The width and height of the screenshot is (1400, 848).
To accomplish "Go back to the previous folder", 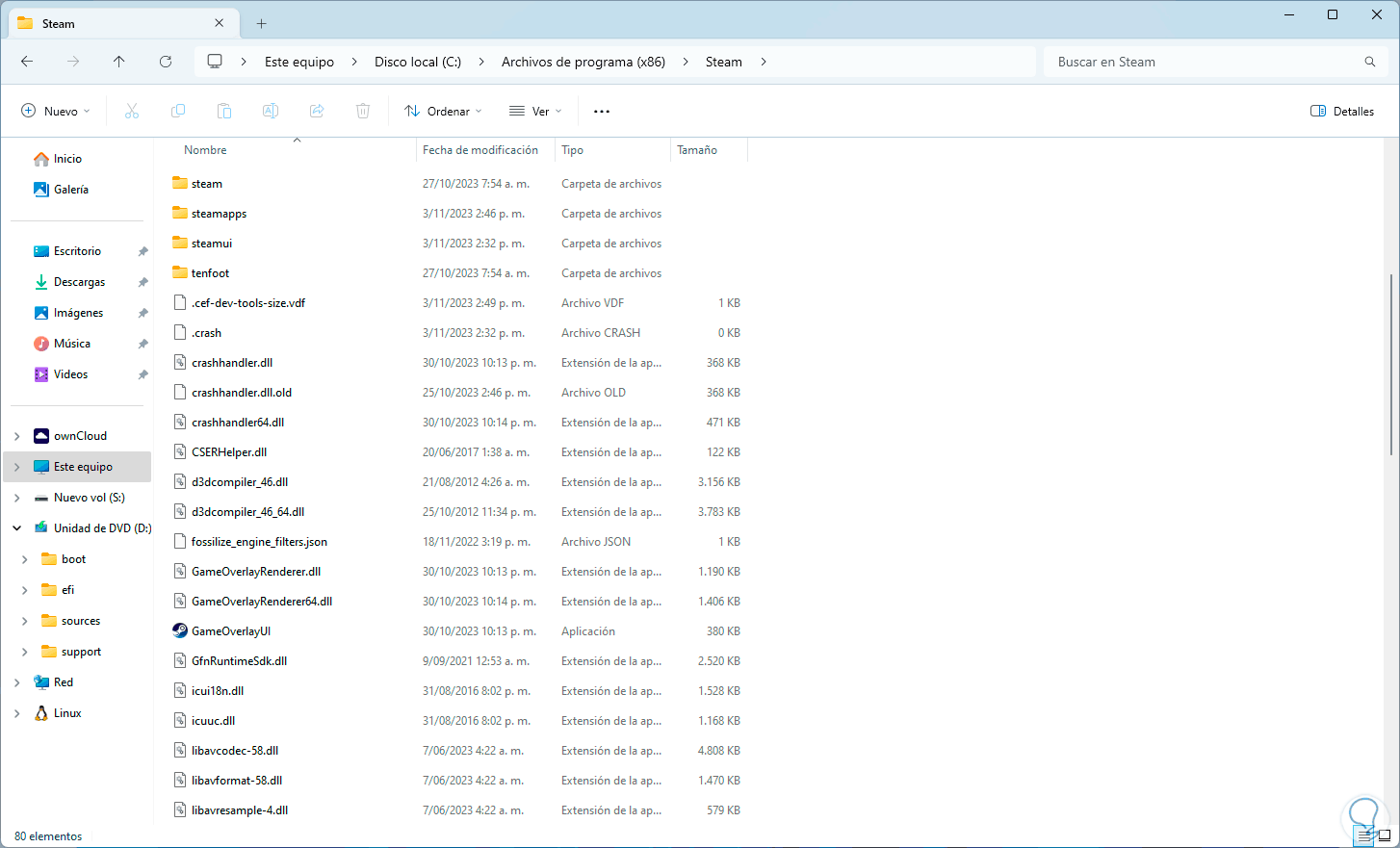I will [x=27, y=62].
